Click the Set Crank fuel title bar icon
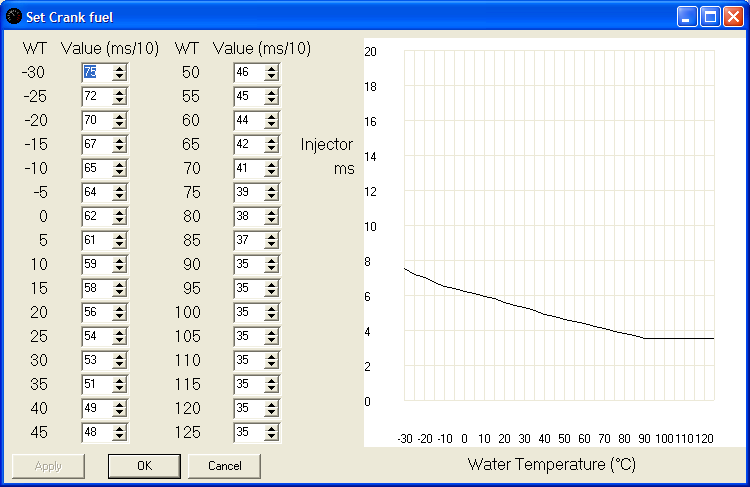The image size is (750, 487). (14, 17)
